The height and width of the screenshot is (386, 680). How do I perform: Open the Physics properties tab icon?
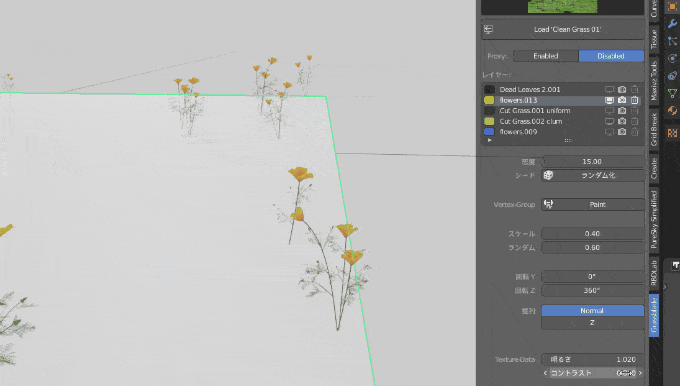click(672, 59)
